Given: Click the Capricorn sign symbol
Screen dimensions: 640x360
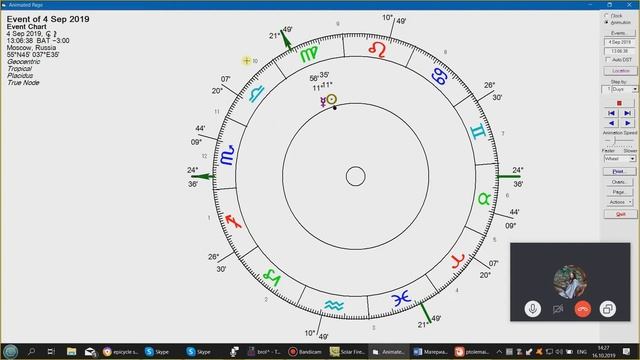Looking at the screenshot, I should tap(272, 277).
